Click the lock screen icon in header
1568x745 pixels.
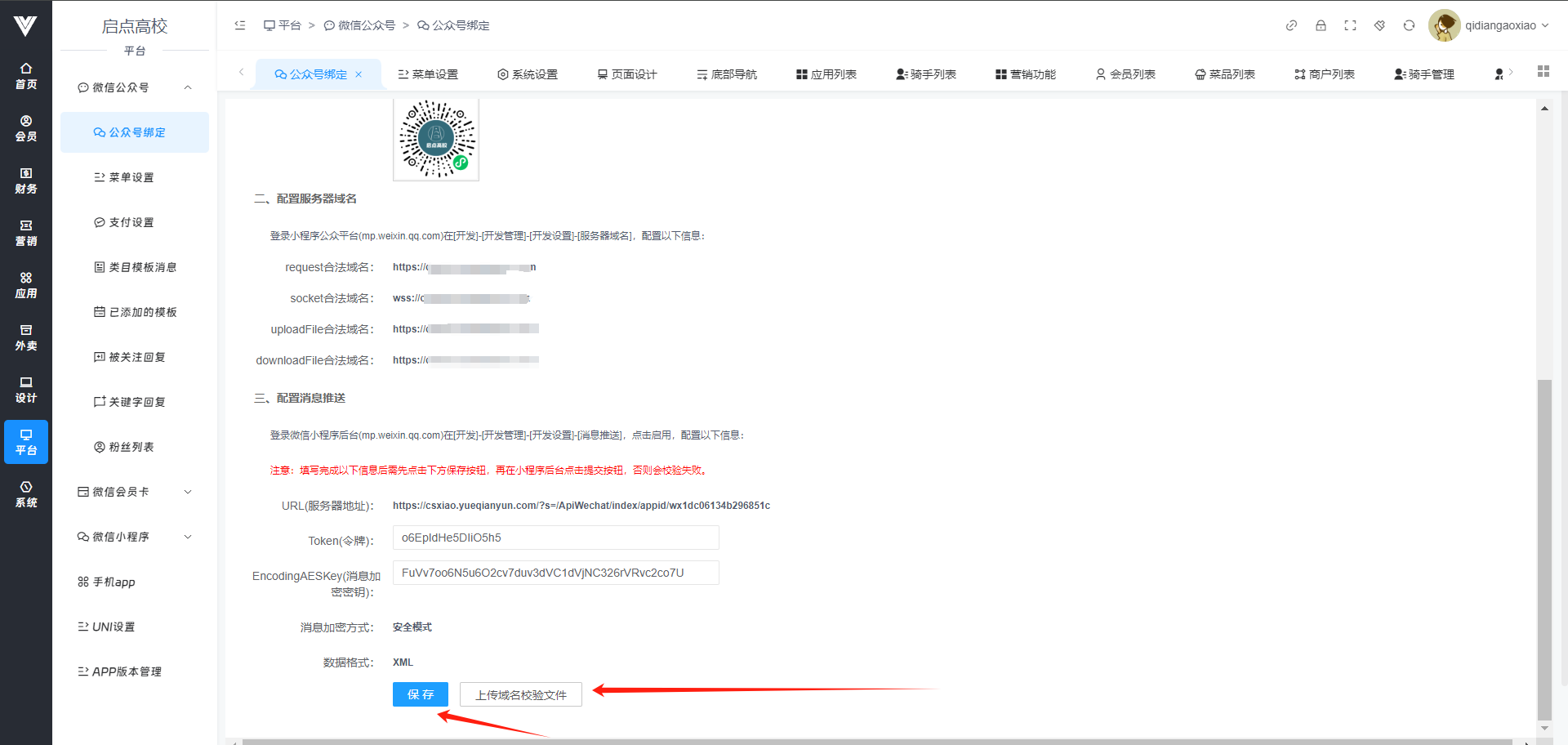[1321, 25]
